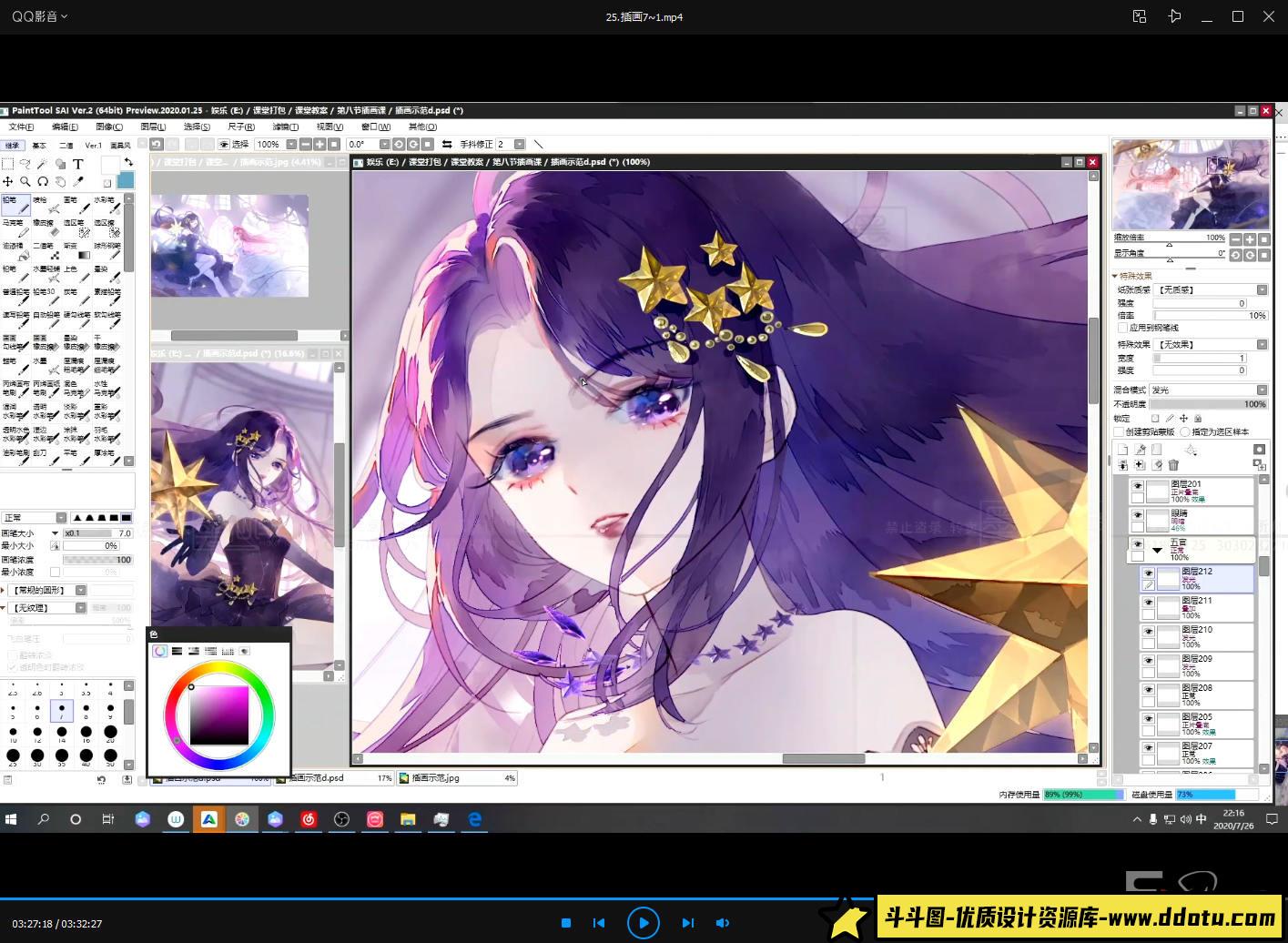Swap foreground and background colors arrow
The width and height of the screenshot is (1288, 943).
[x=128, y=162]
